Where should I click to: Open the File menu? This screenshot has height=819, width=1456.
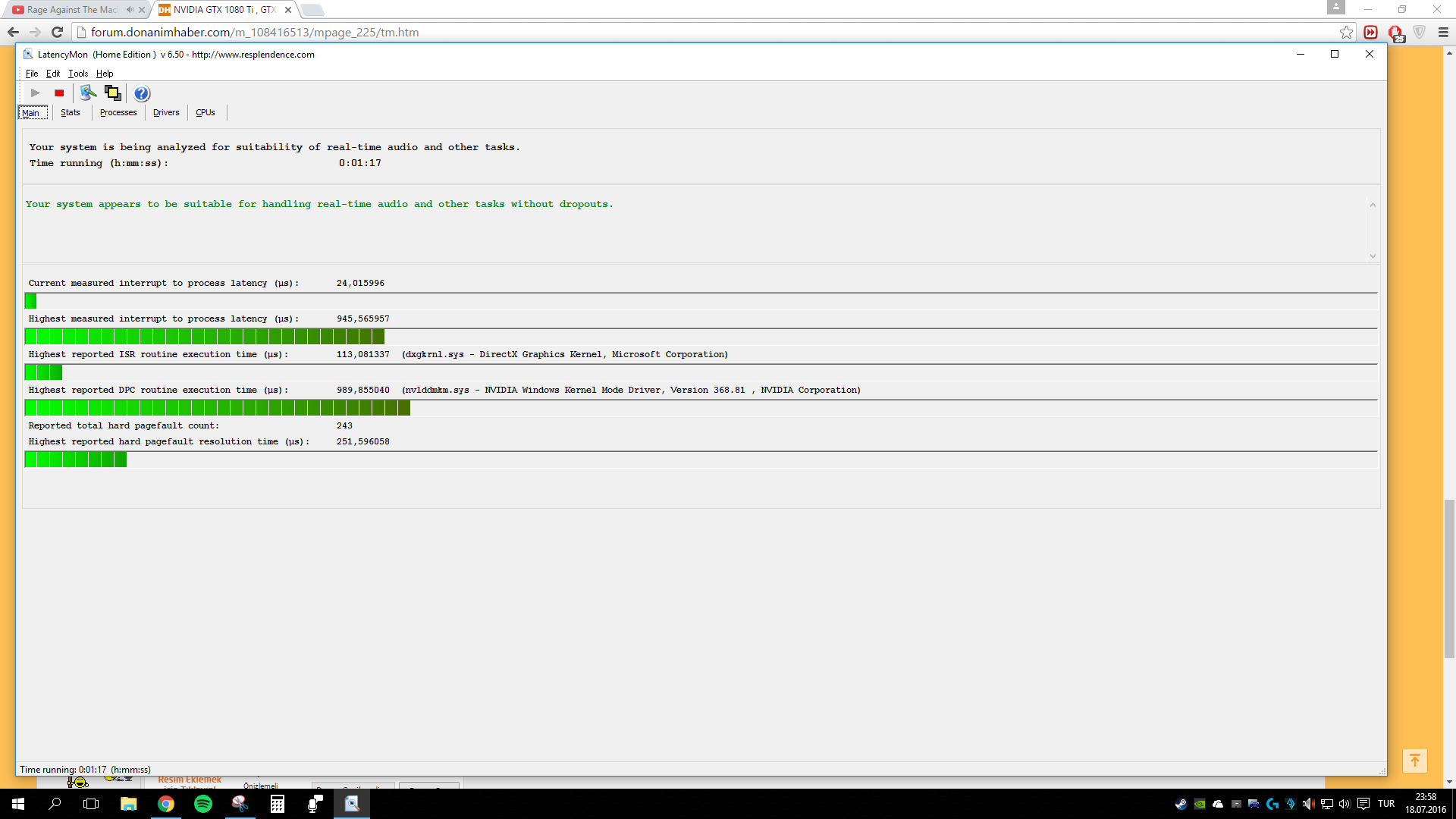click(32, 74)
